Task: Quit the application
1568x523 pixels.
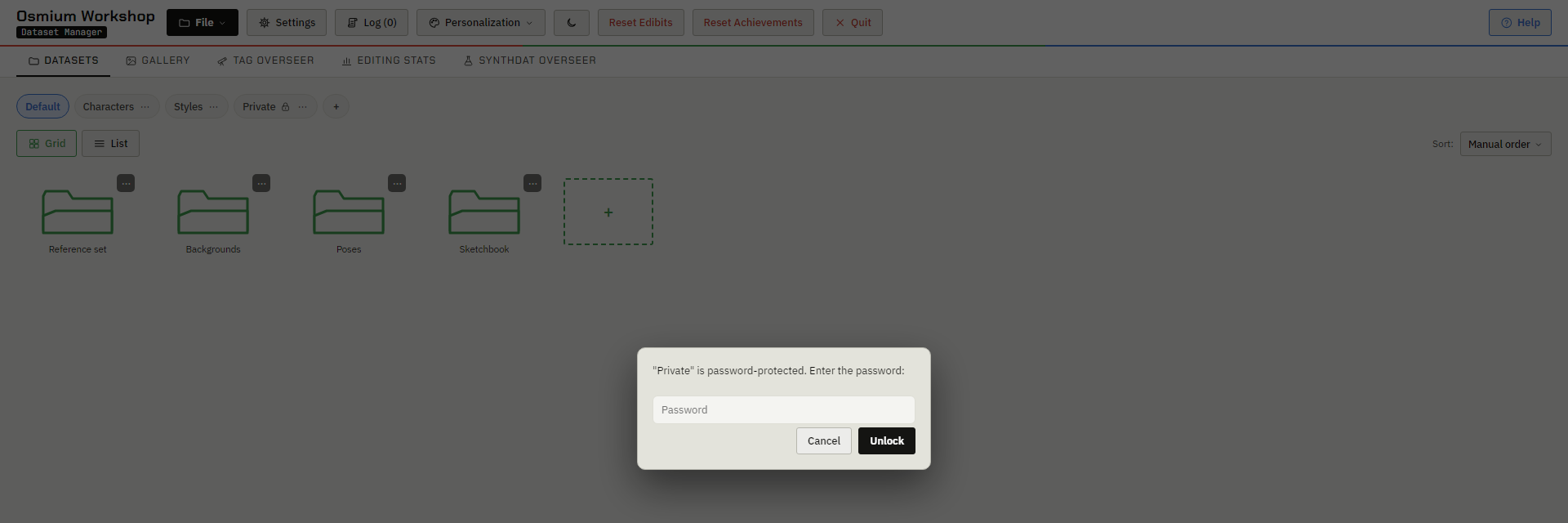Action: click(853, 23)
